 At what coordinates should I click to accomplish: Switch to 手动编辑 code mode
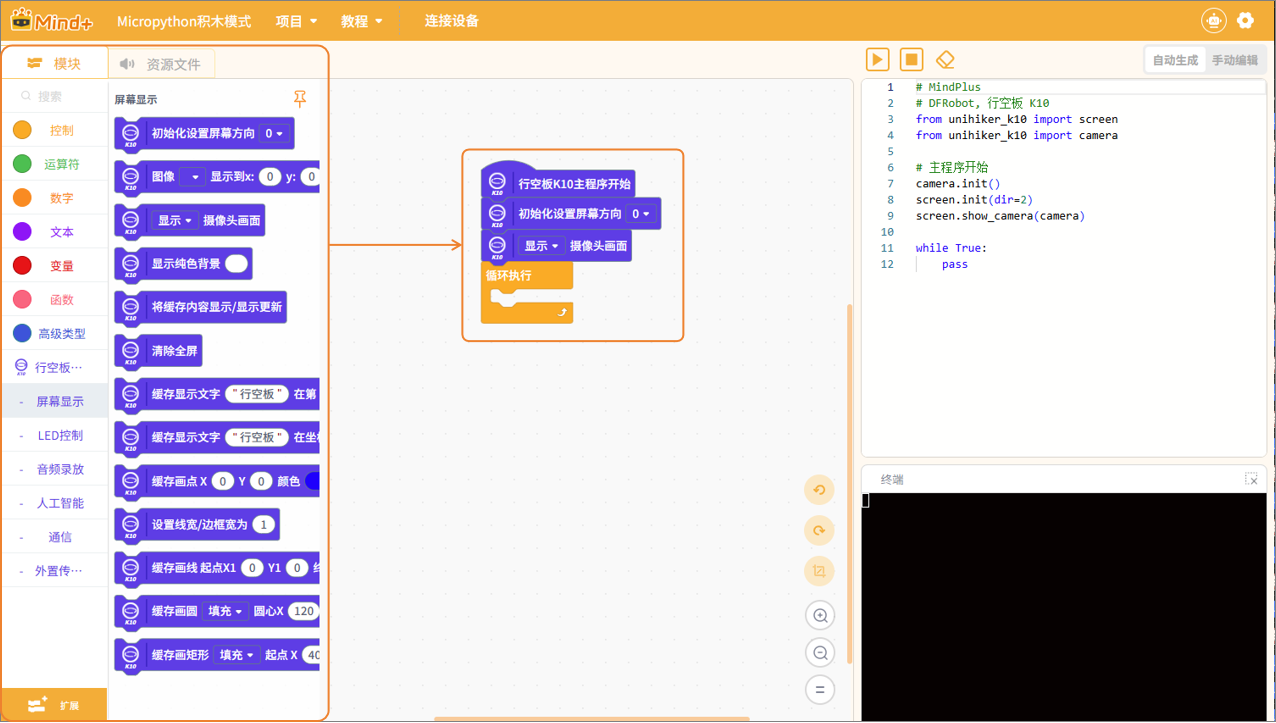click(1235, 60)
